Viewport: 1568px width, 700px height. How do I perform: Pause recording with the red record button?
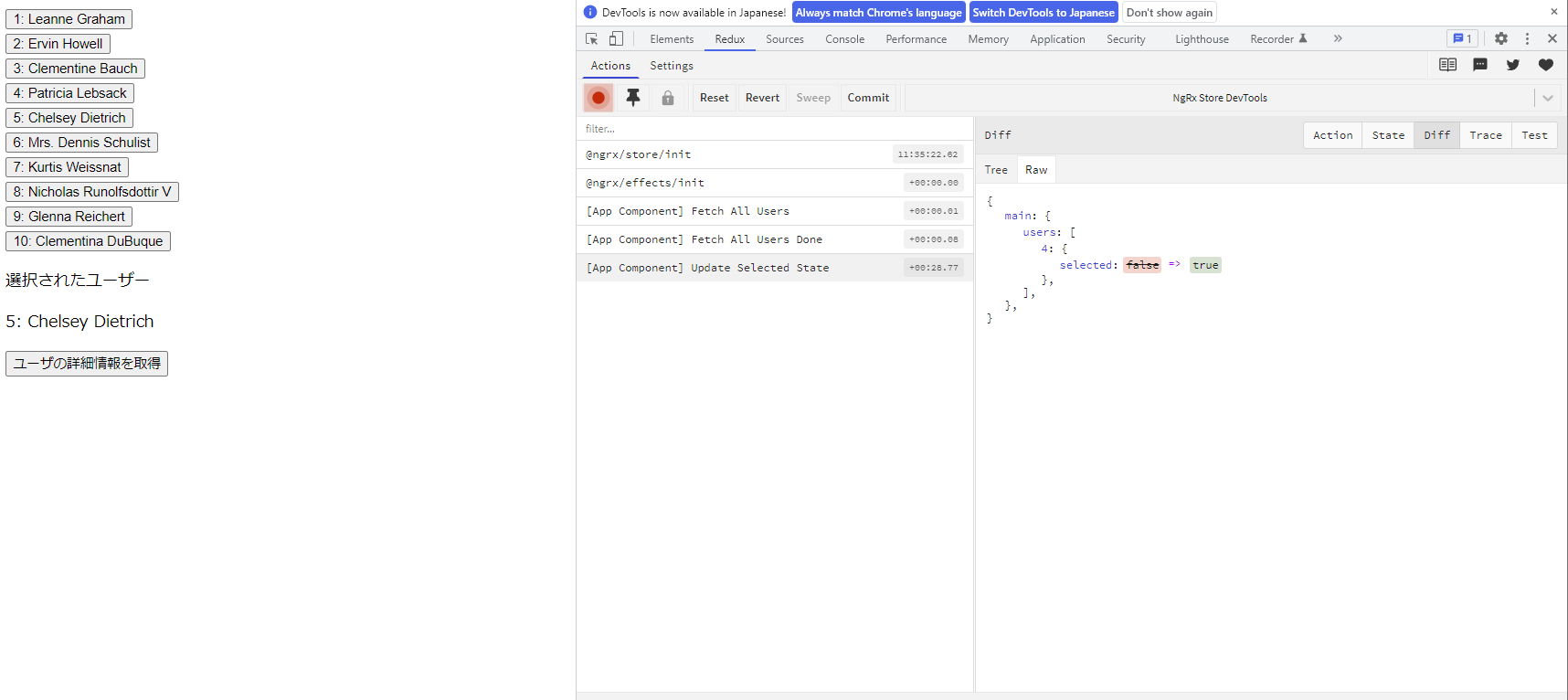(x=599, y=98)
